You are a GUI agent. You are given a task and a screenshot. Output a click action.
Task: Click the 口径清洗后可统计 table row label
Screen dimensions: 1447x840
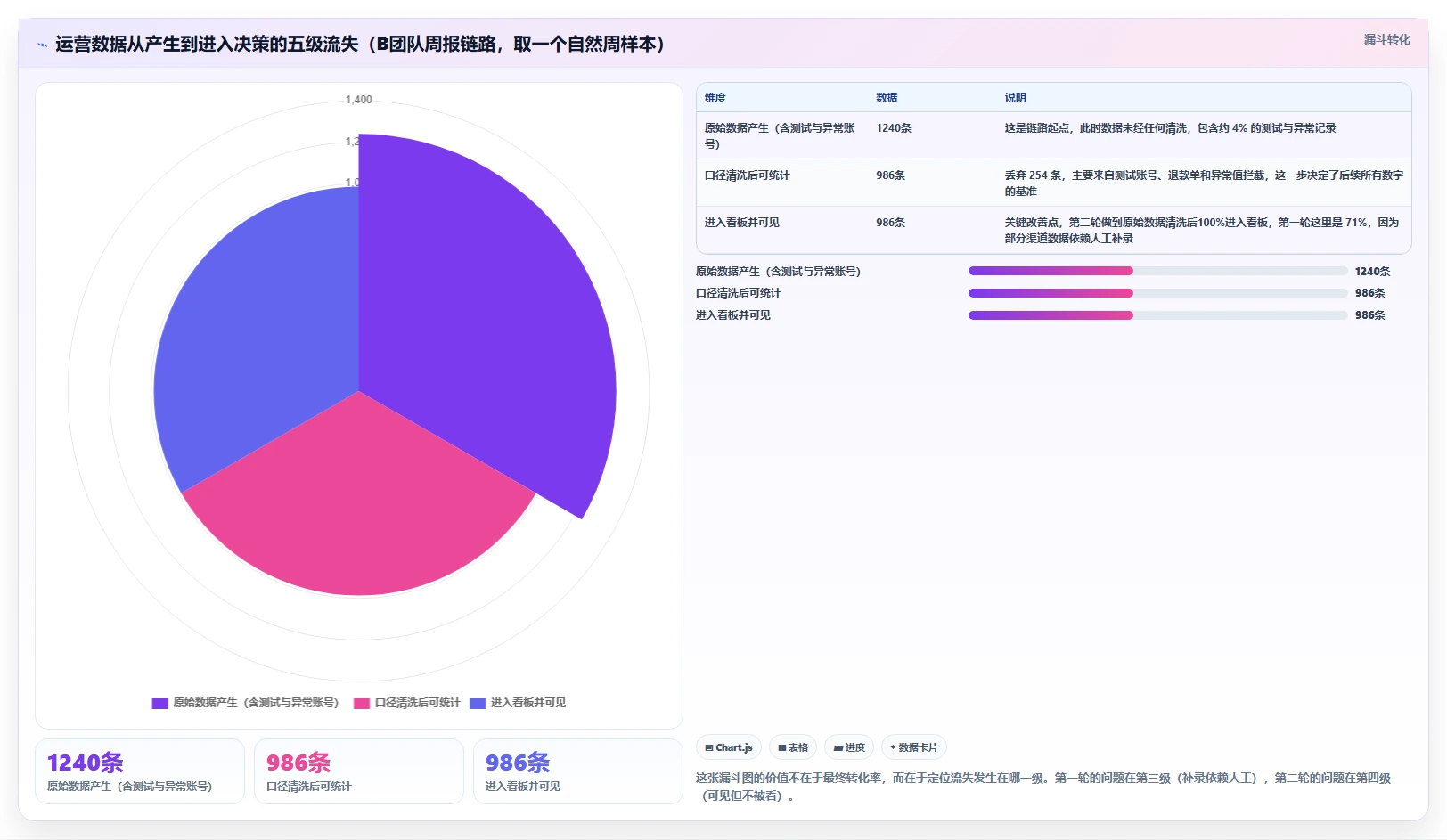tap(747, 175)
